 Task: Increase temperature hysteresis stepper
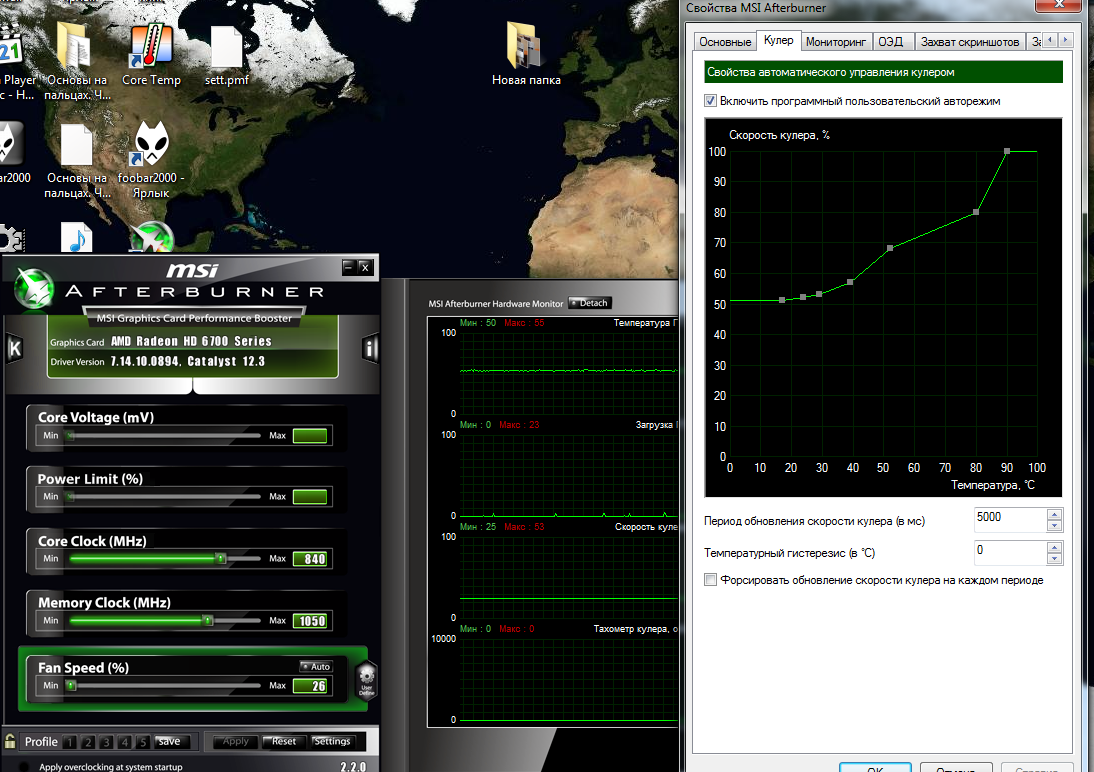[x=1054, y=547]
